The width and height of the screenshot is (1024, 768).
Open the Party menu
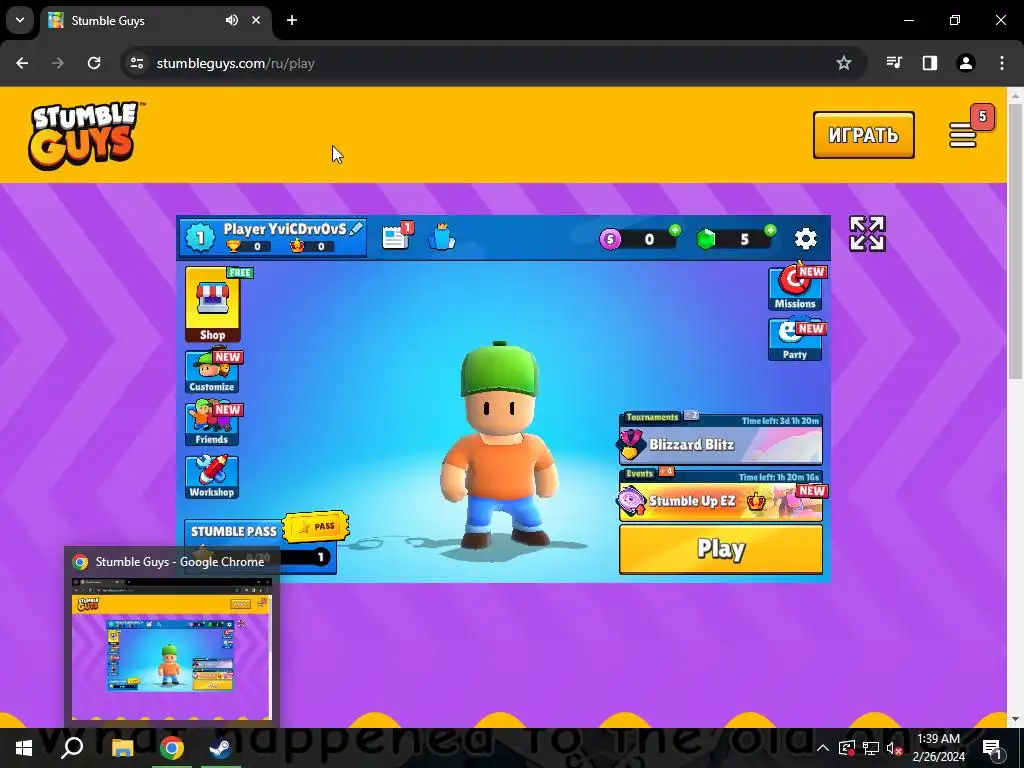[x=795, y=340]
